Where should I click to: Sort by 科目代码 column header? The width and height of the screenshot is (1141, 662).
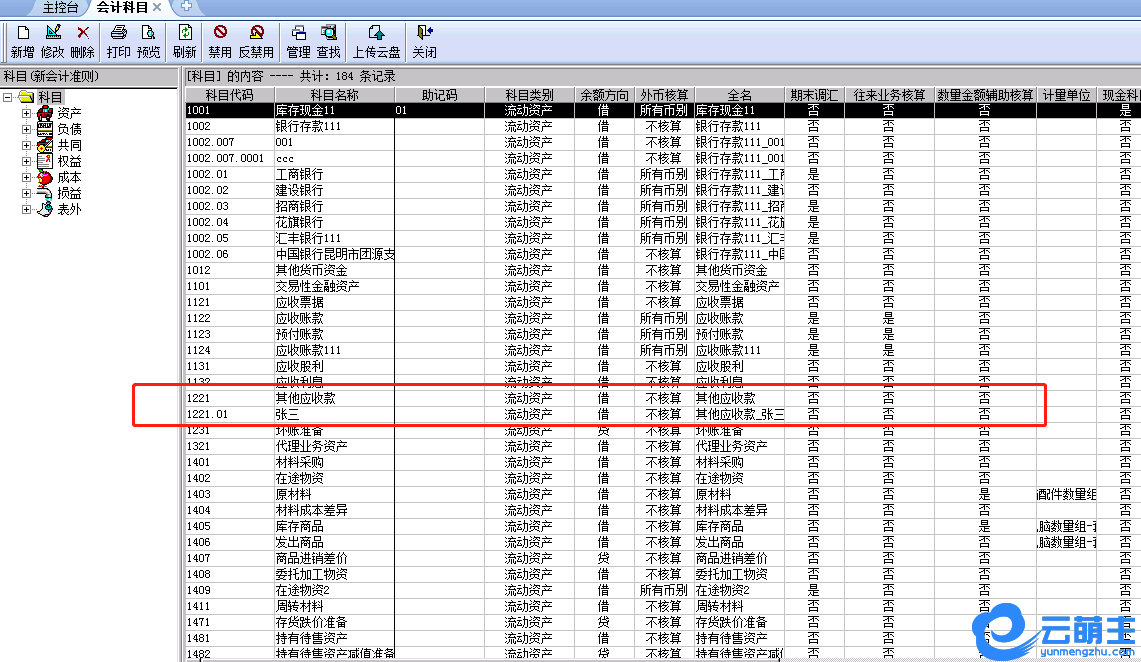tap(229, 95)
